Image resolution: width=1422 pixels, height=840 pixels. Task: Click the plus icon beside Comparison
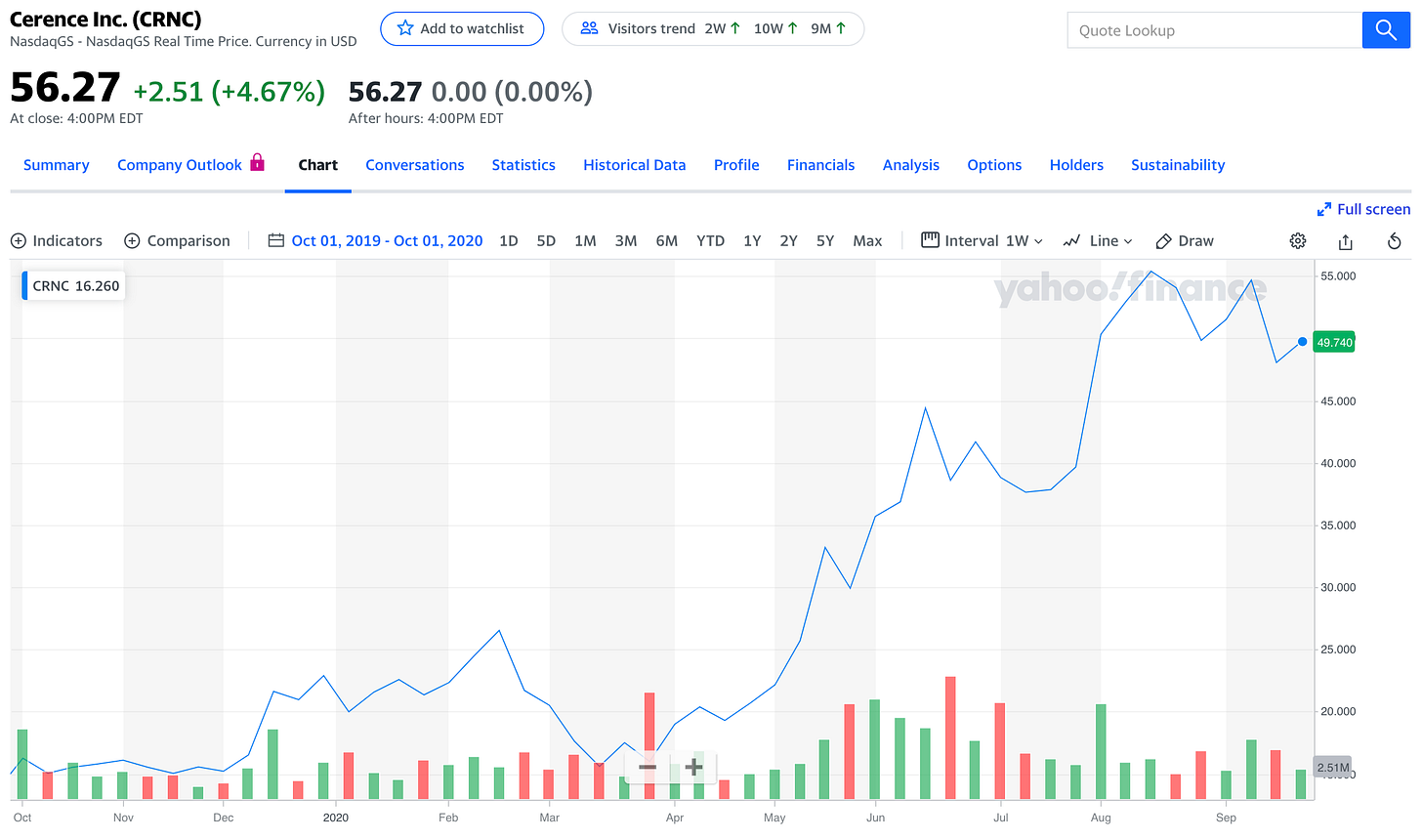[x=133, y=240]
